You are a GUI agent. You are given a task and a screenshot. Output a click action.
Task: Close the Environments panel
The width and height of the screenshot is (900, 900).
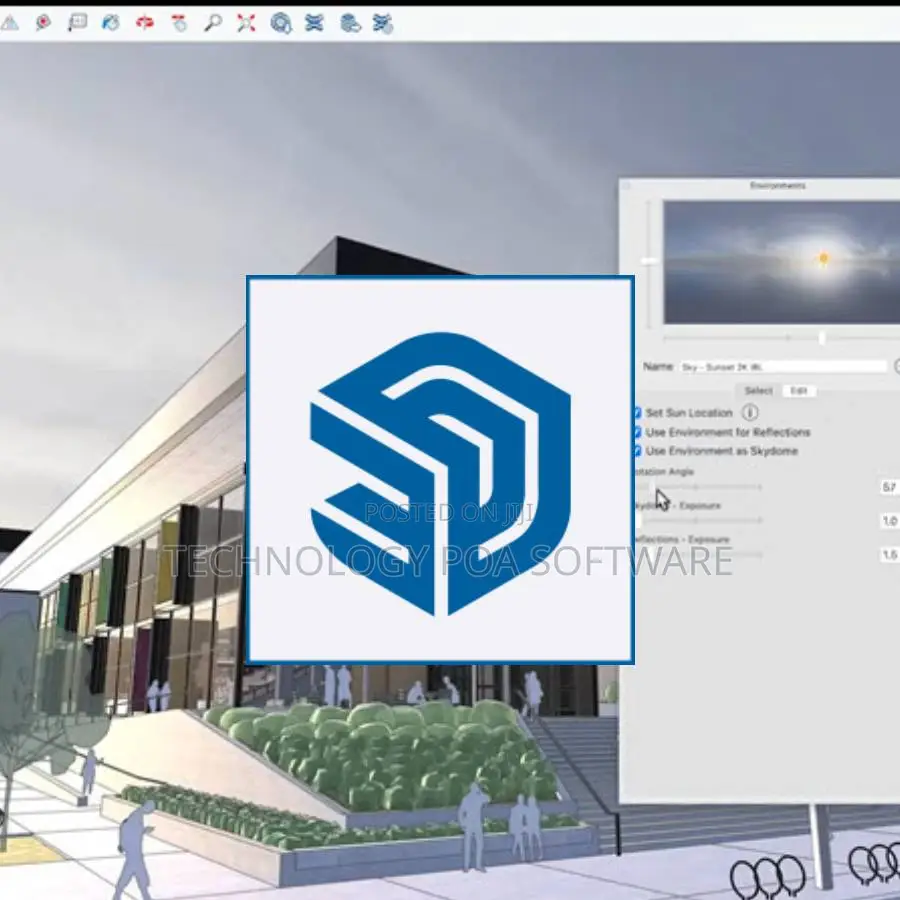pyautogui.click(x=626, y=185)
